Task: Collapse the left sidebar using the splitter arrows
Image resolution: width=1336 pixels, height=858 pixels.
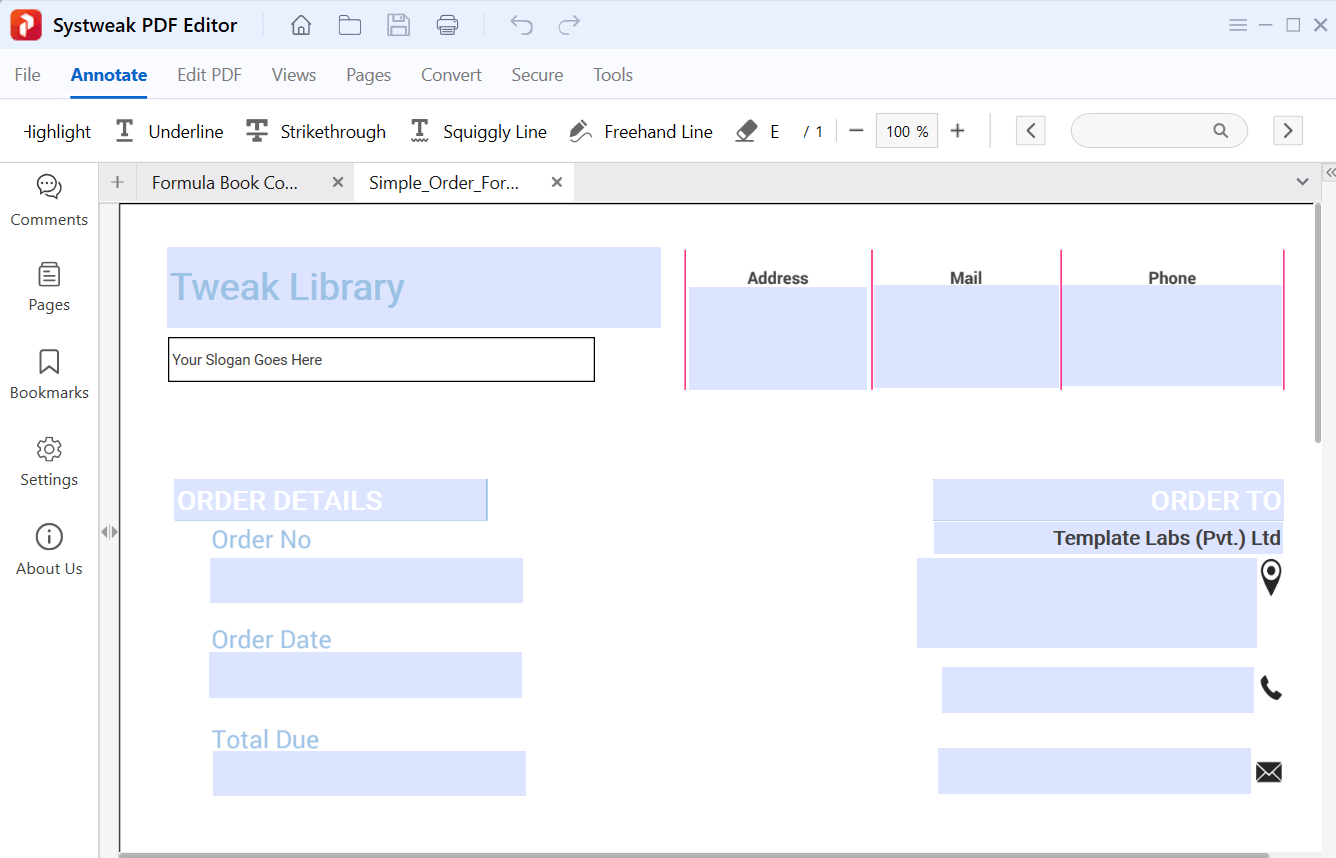Action: [x=109, y=532]
